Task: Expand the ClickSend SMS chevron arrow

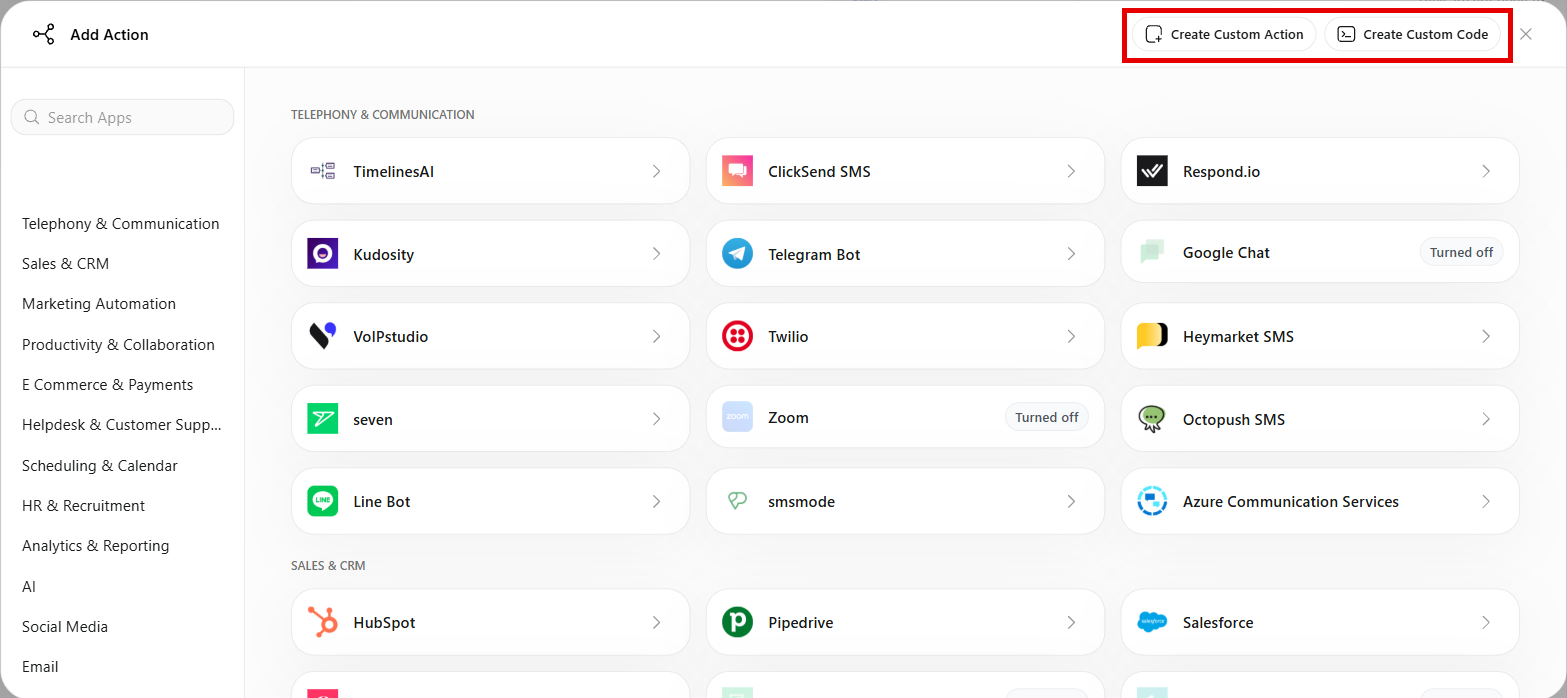Action: pos(1071,171)
